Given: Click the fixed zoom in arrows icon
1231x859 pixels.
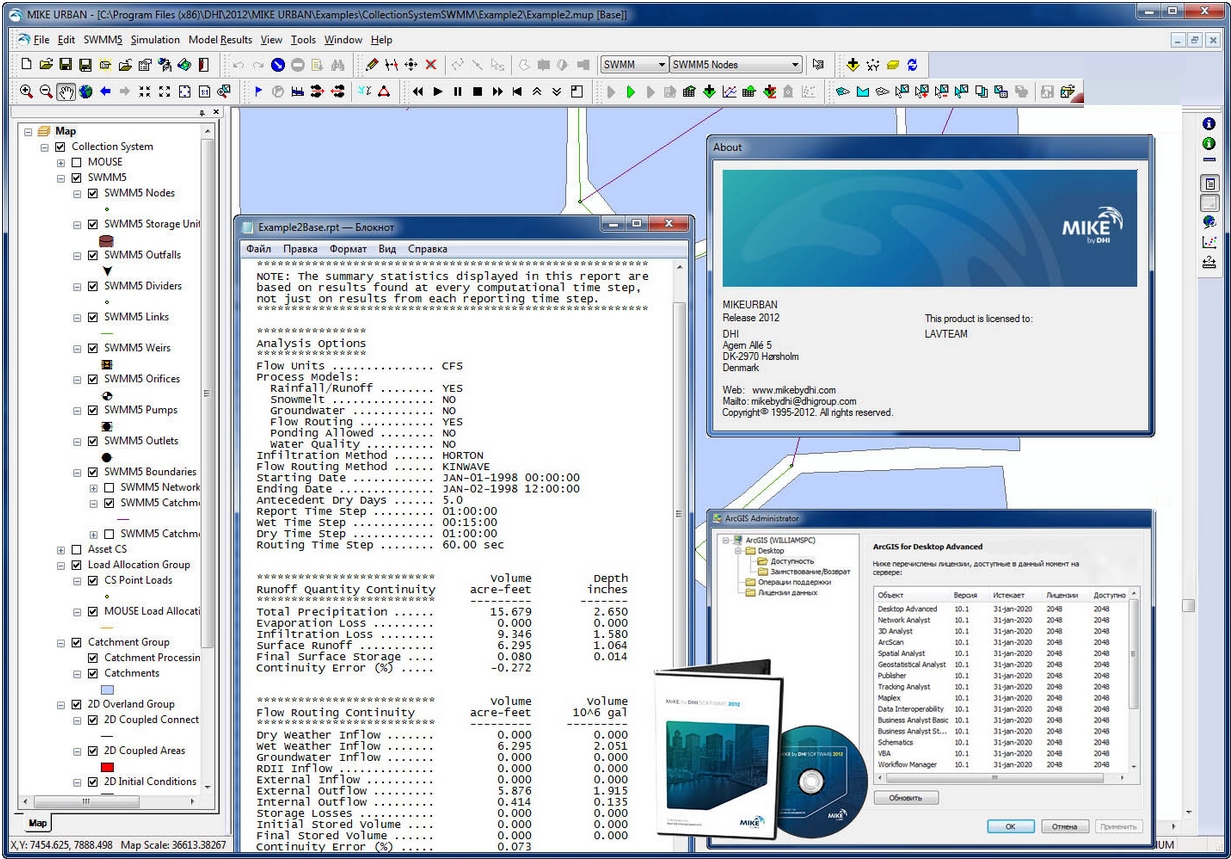Looking at the screenshot, I should [x=145, y=92].
